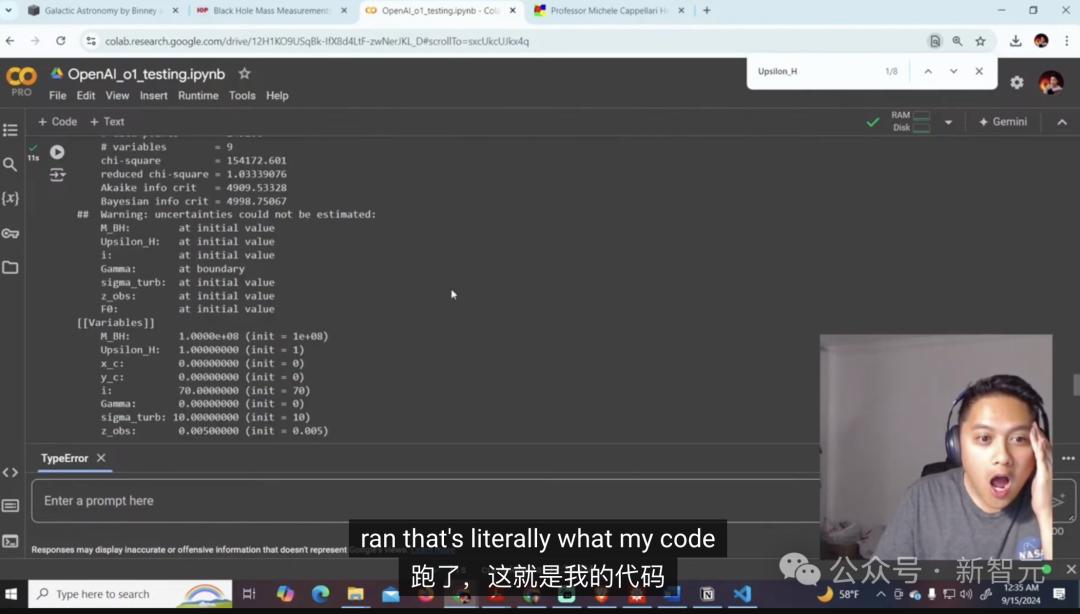Open the Files folder icon in sidebar

click(x=10, y=267)
